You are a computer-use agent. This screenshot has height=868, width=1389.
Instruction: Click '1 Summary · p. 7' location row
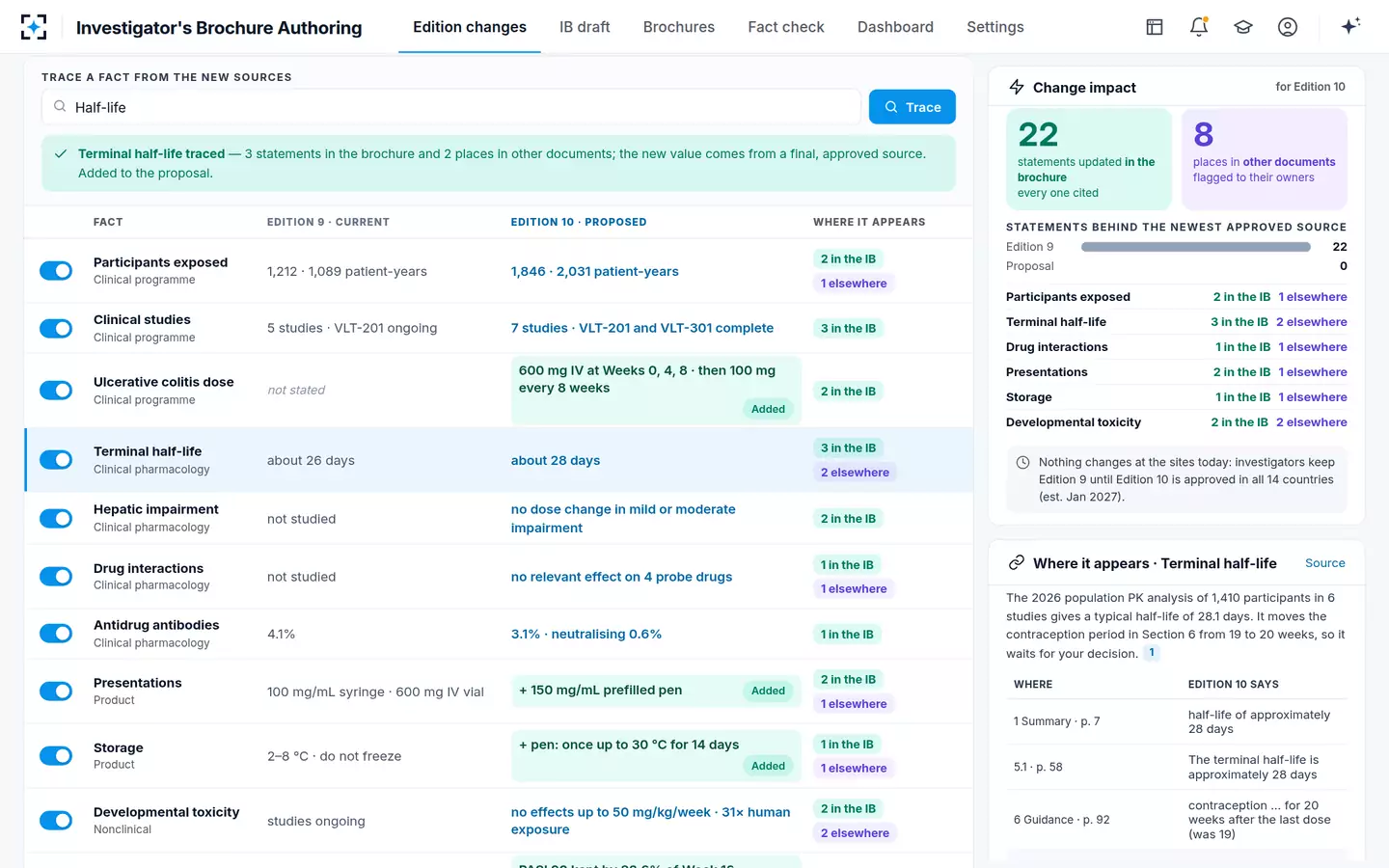pyautogui.click(x=1177, y=721)
